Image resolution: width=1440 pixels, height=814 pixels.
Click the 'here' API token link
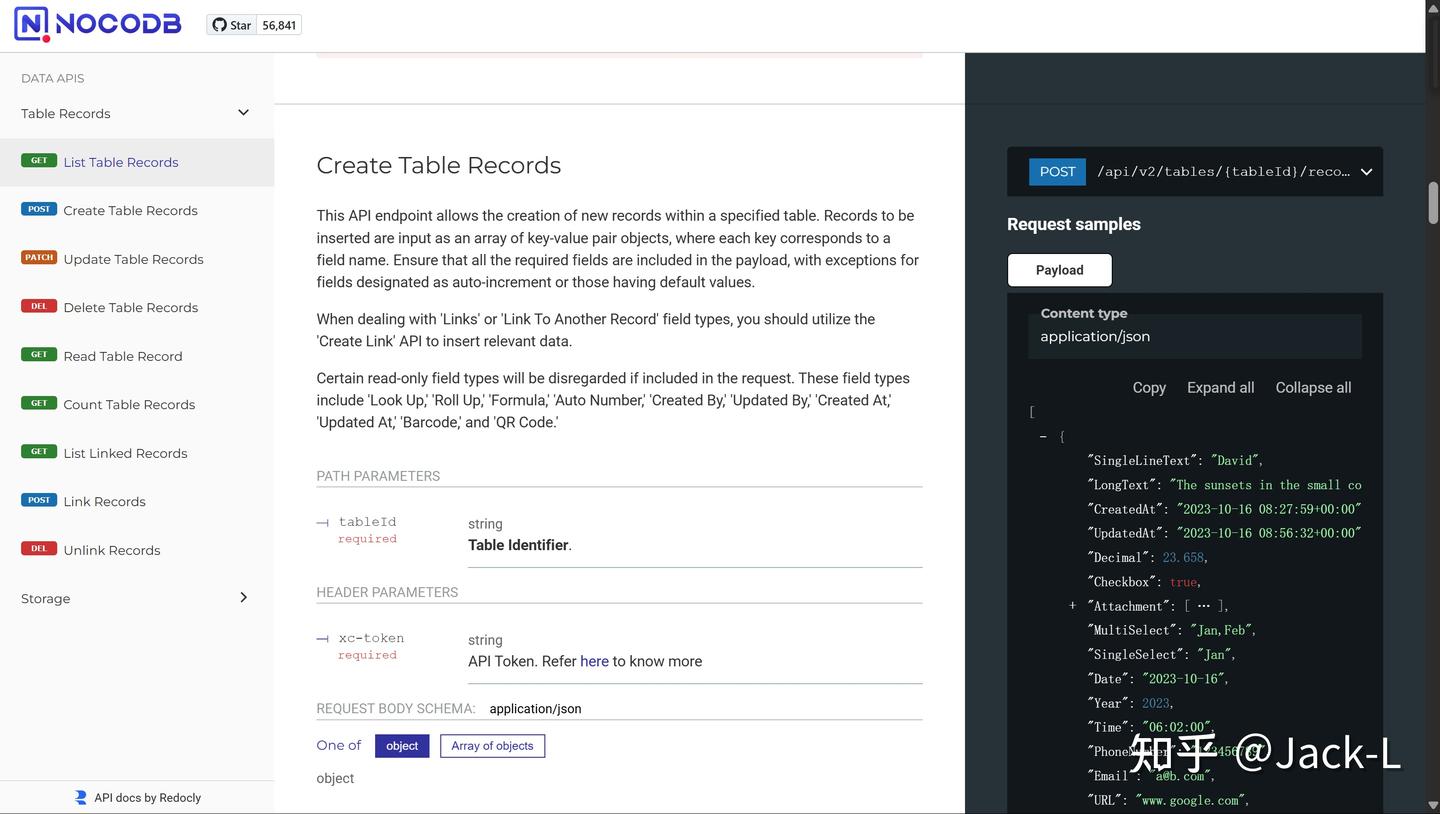pyautogui.click(x=594, y=661)
